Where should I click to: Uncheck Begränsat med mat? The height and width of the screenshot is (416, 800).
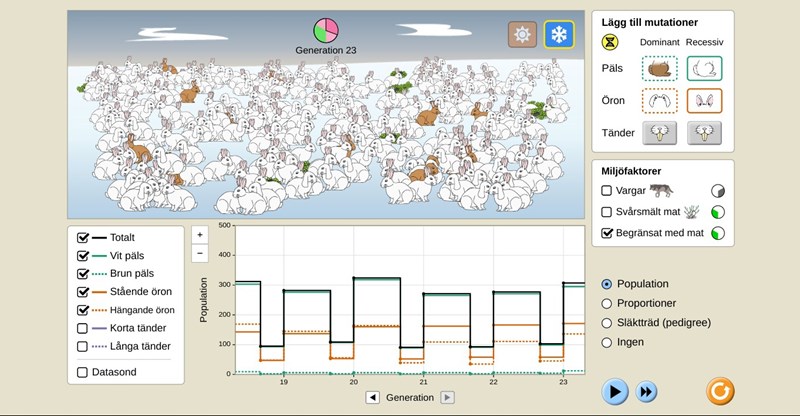(x=607, y=233)
